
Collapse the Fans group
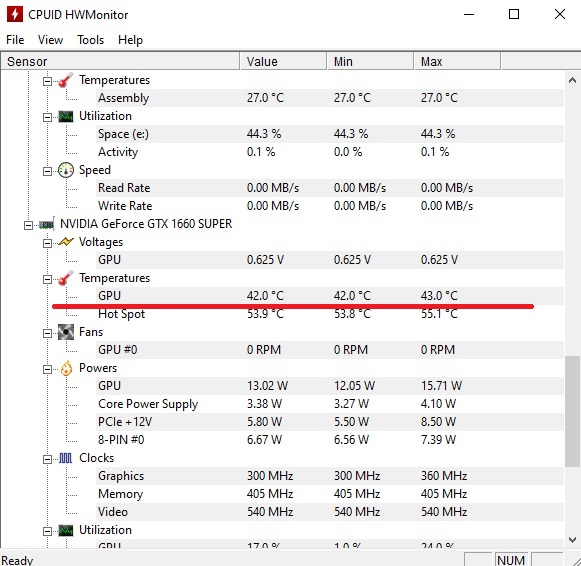(47, 333)
